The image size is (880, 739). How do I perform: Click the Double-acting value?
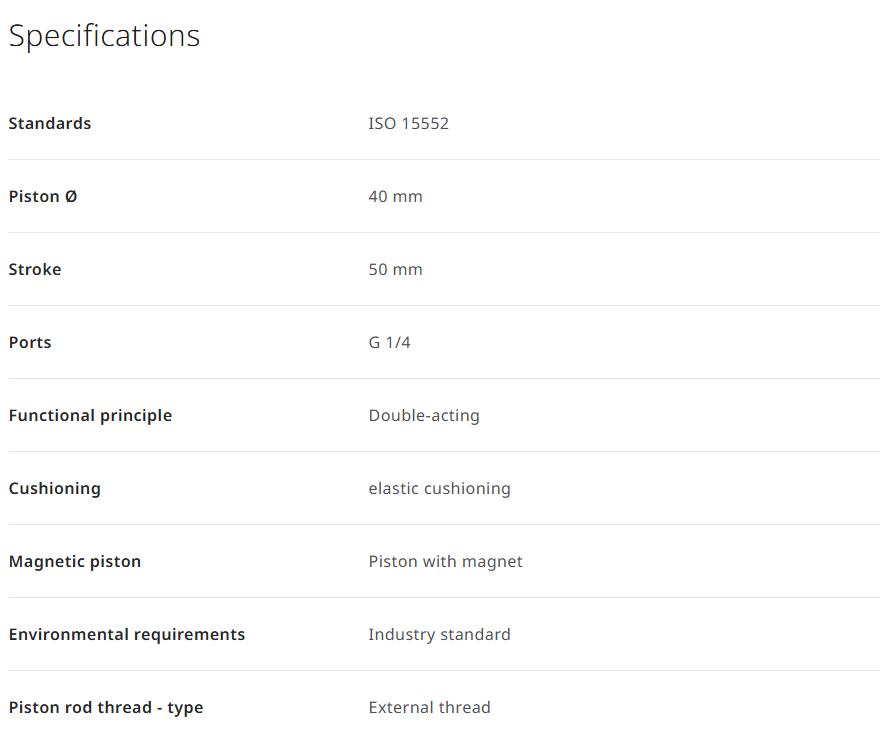click(424, 416)
